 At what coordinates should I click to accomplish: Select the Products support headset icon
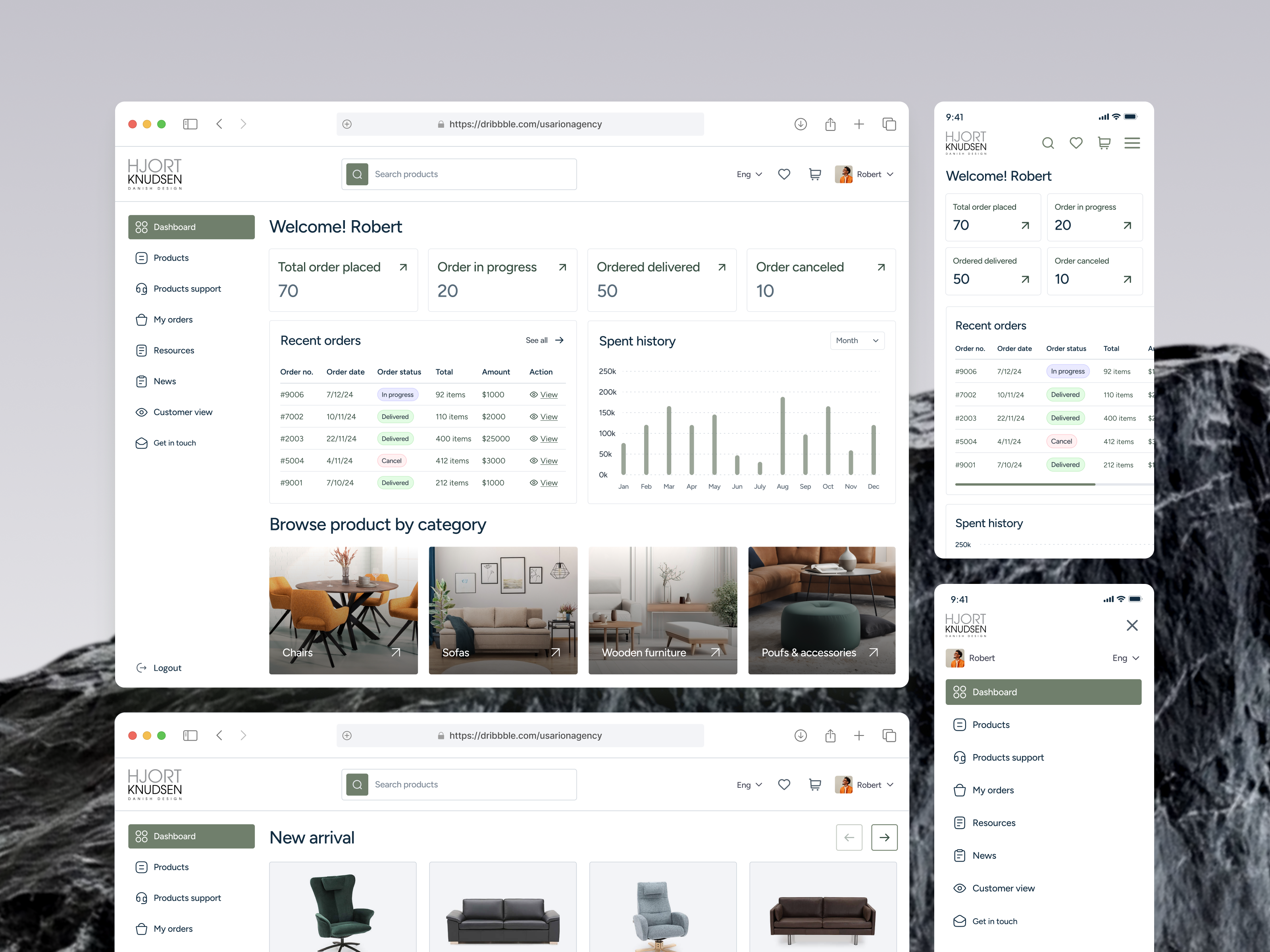pos(142,289)
